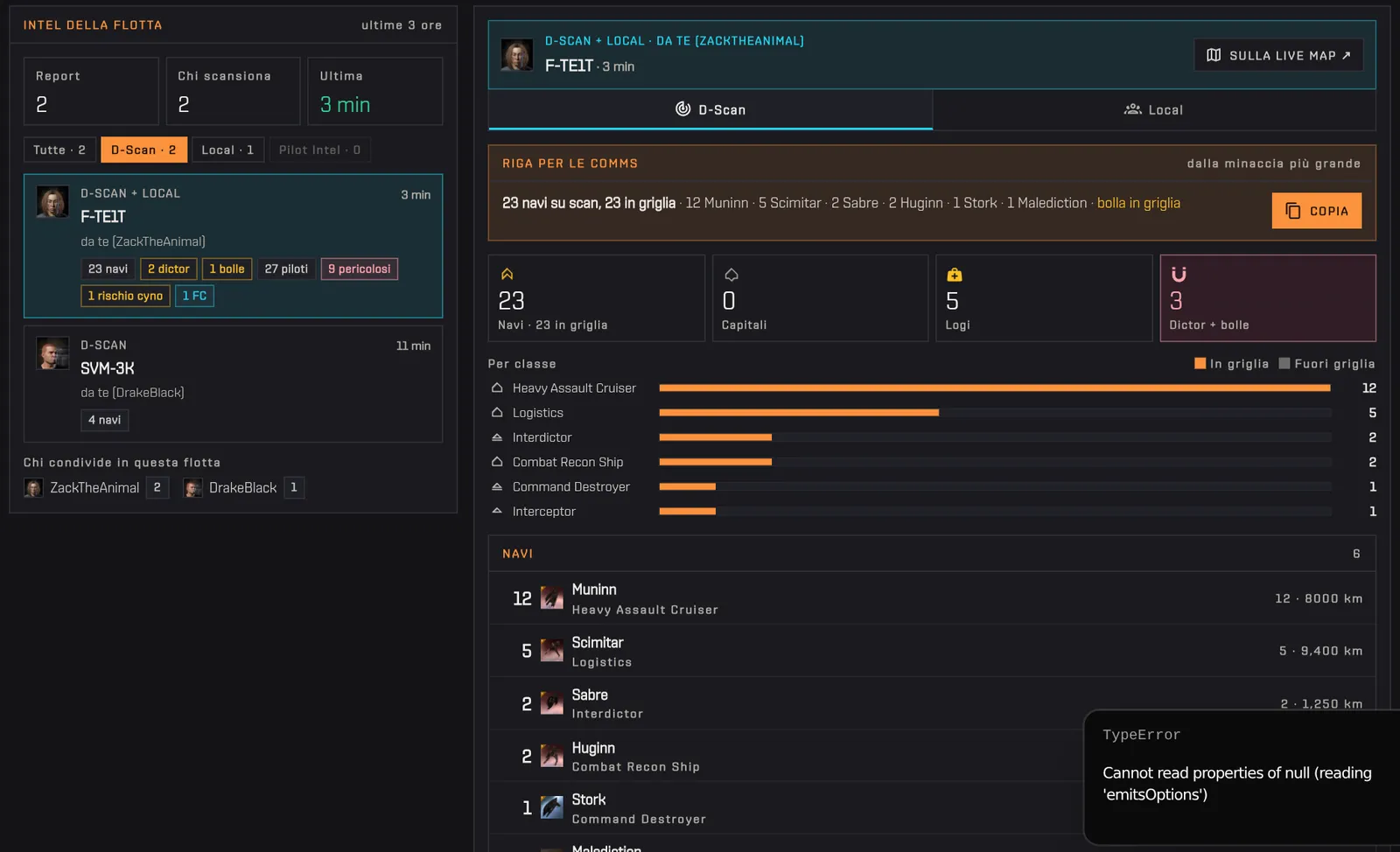Click the Interdictor class icon

tap(497, 436)
